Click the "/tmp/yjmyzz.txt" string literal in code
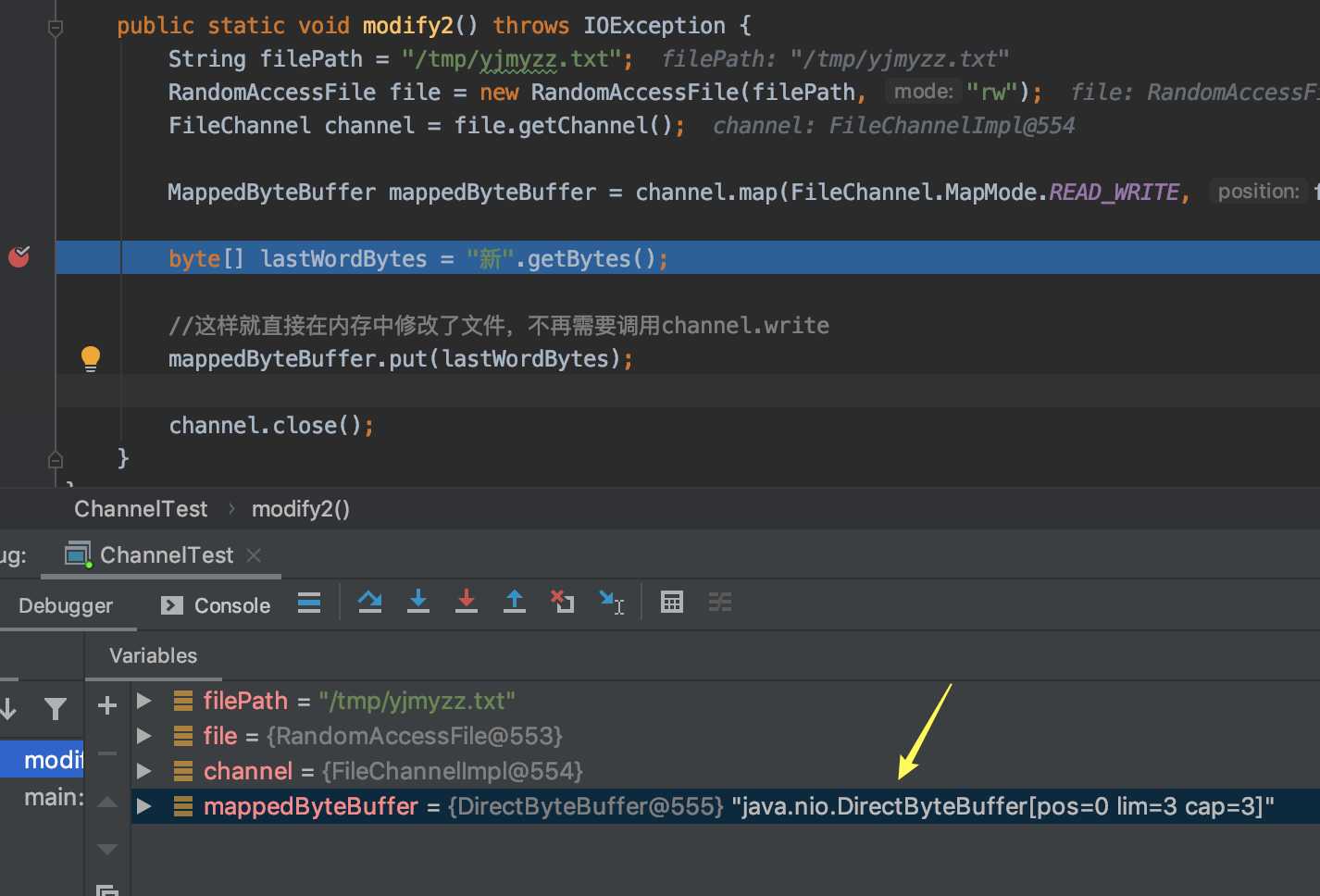This screenshot has height=896, width=1320. click(511, 59)
